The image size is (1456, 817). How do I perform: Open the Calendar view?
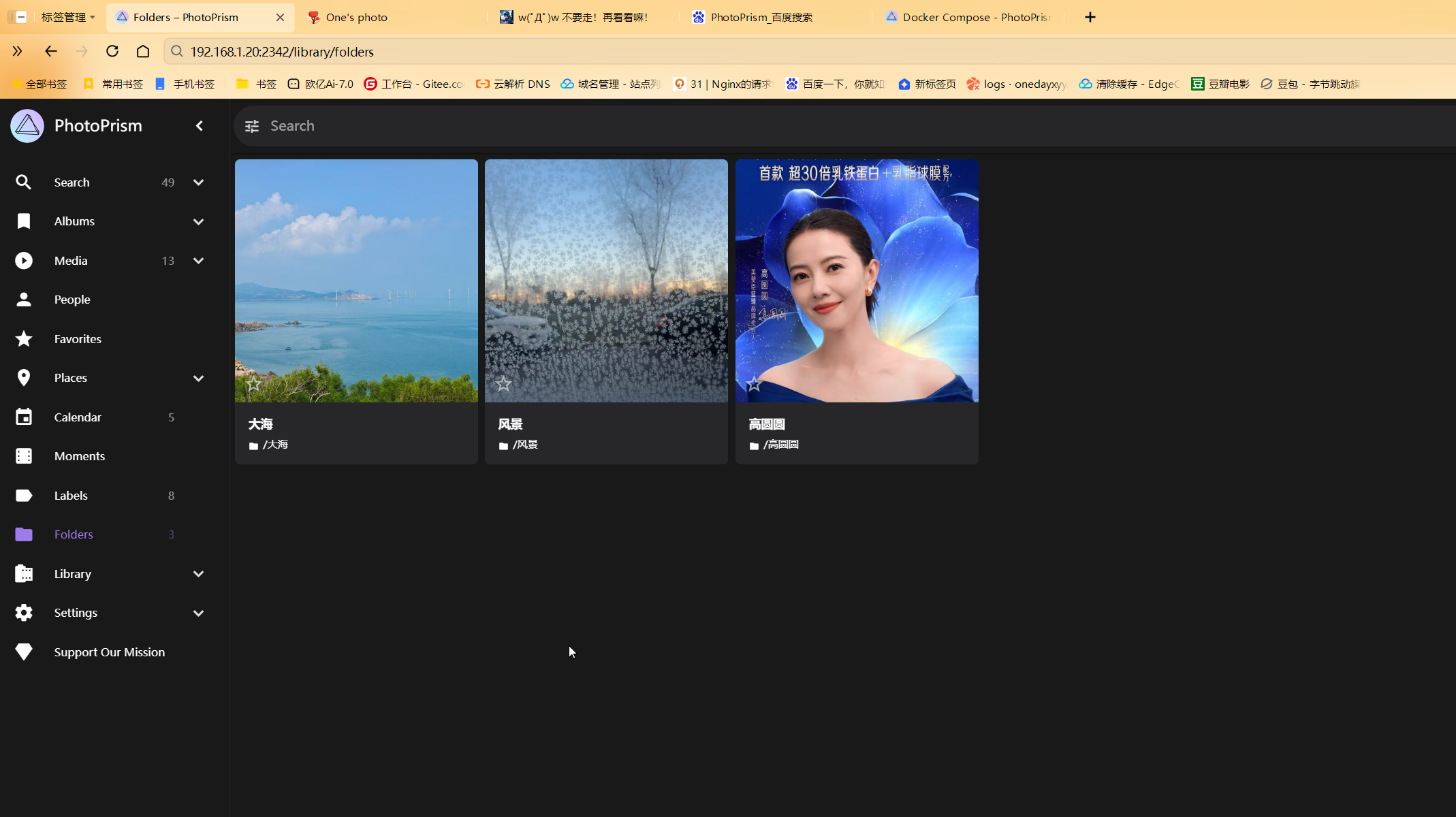pyautogui.click(x=78, y=417)
